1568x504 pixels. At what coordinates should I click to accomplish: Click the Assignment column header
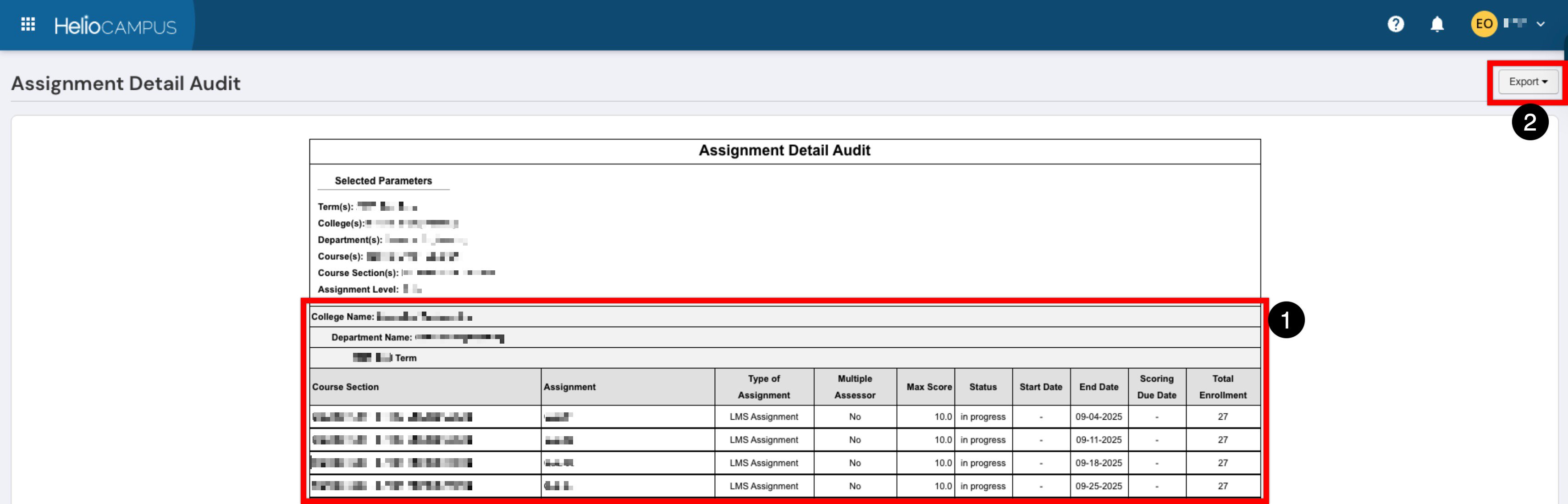pos(569,387)
